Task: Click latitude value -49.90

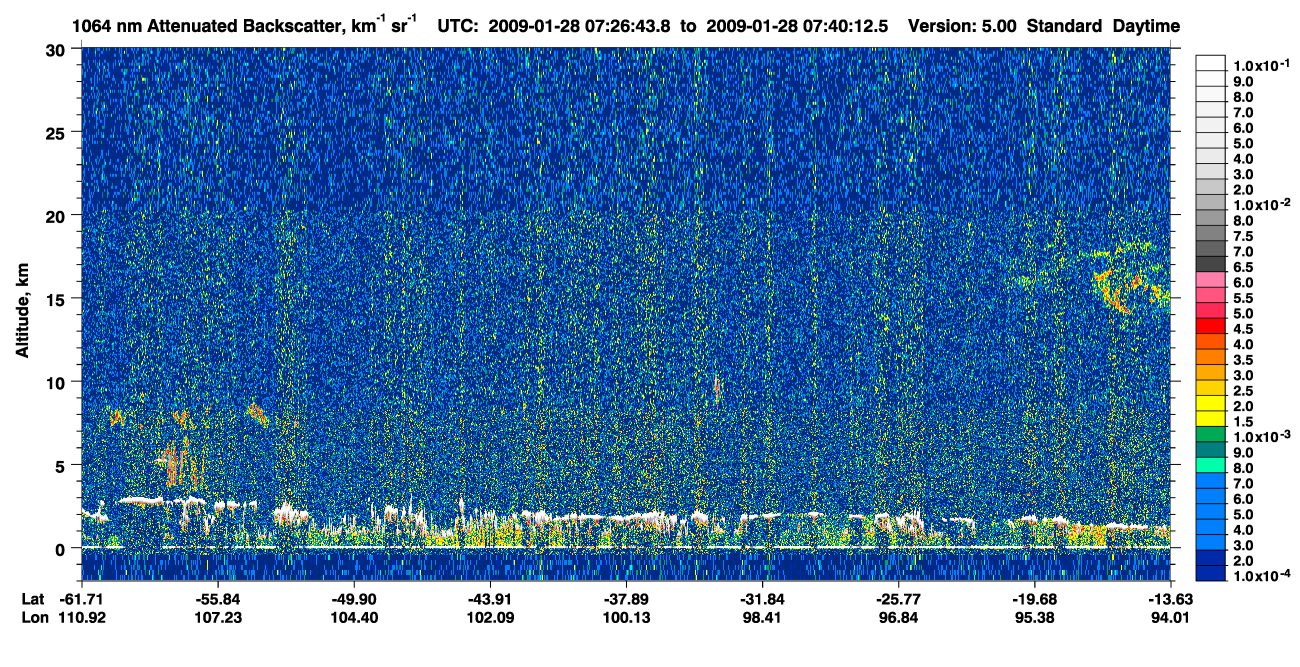Action: point(354,598)
